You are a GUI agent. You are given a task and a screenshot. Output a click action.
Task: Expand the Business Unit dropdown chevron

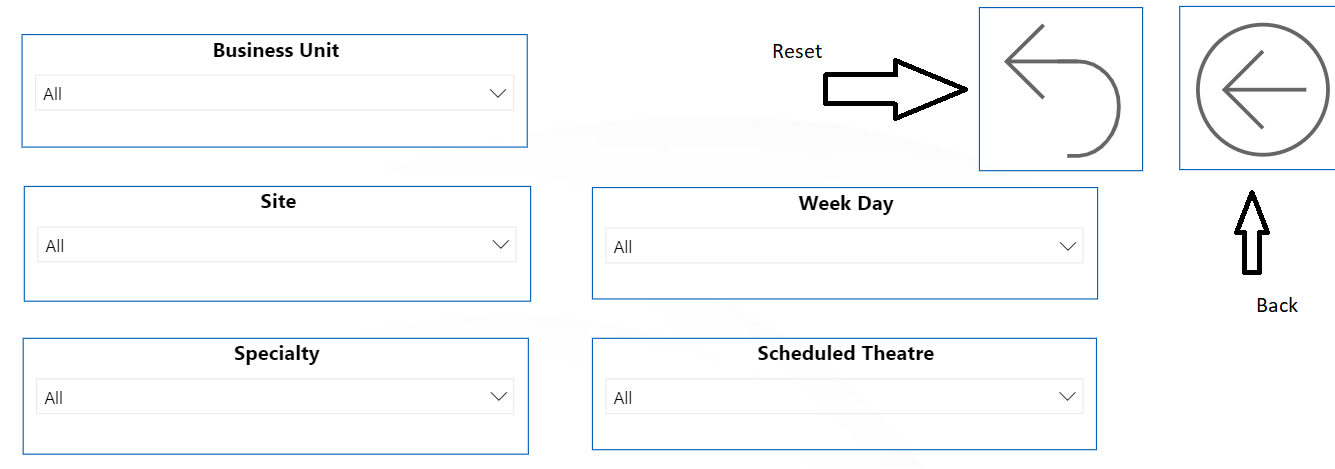tap(498, 93)
